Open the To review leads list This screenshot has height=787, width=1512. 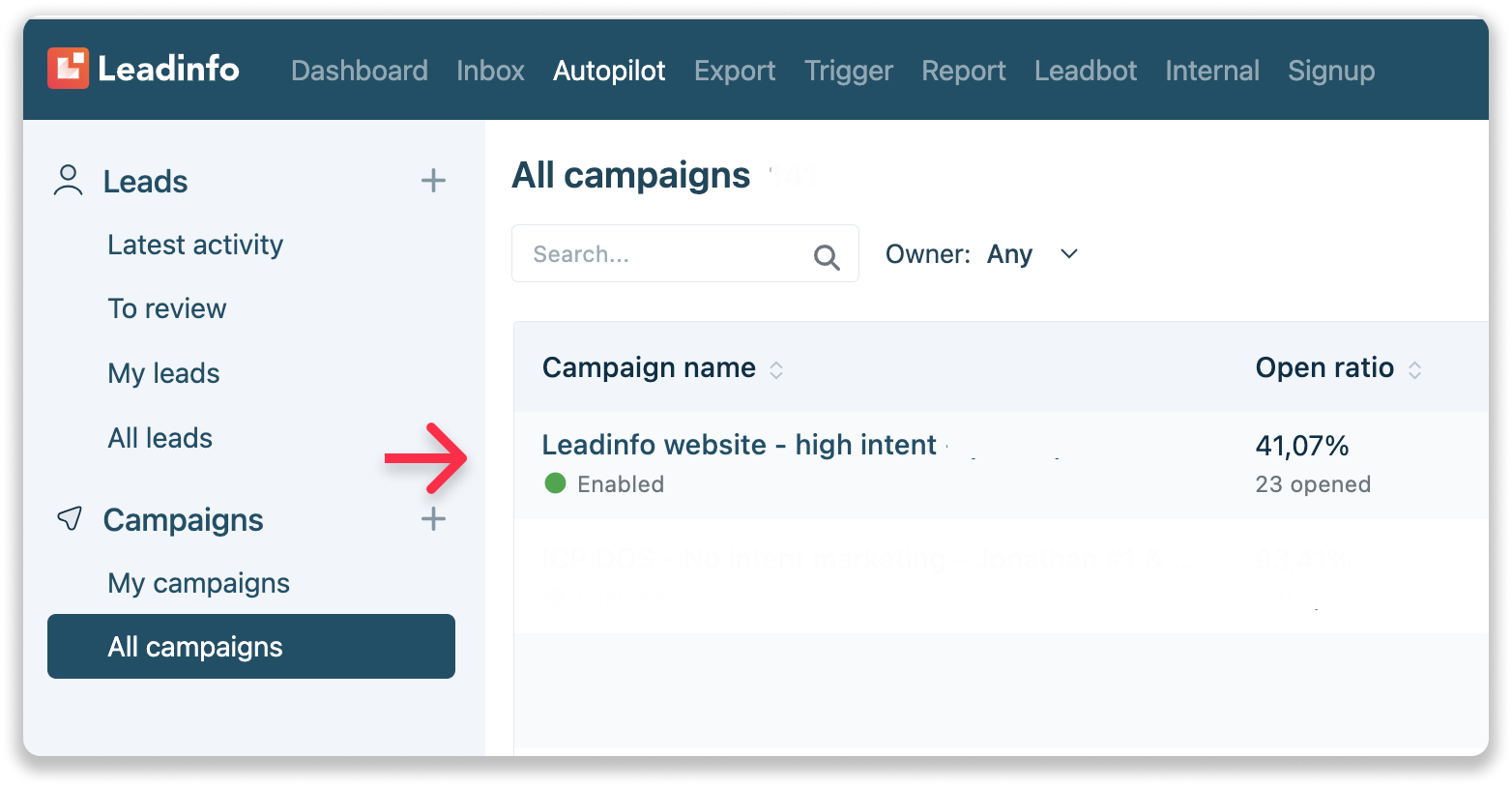pyautogui.click(x=166, y=307)
